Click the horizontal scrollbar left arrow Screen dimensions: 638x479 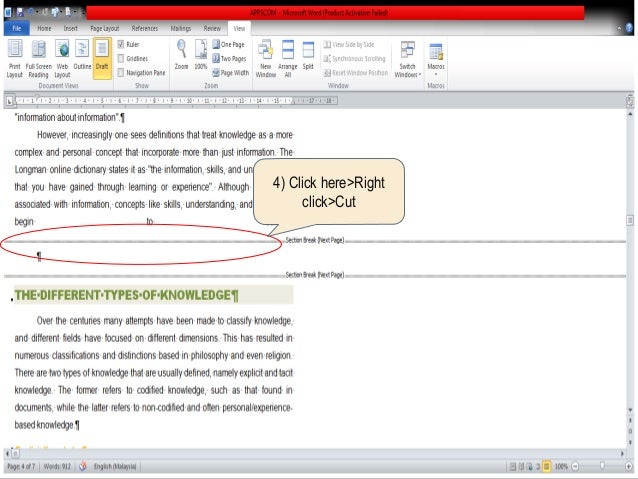pyautogui.click(x=7, y=453)
